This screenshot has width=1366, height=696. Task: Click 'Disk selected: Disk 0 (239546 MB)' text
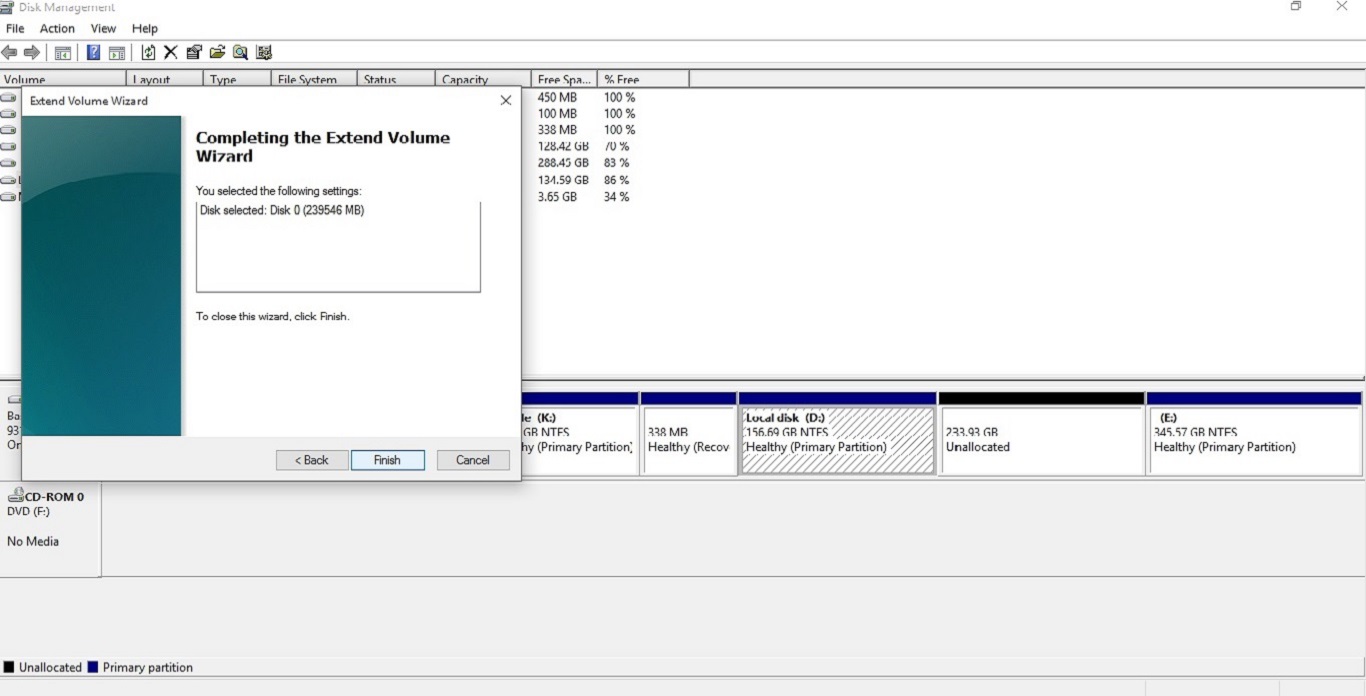[x=282, y=211]
